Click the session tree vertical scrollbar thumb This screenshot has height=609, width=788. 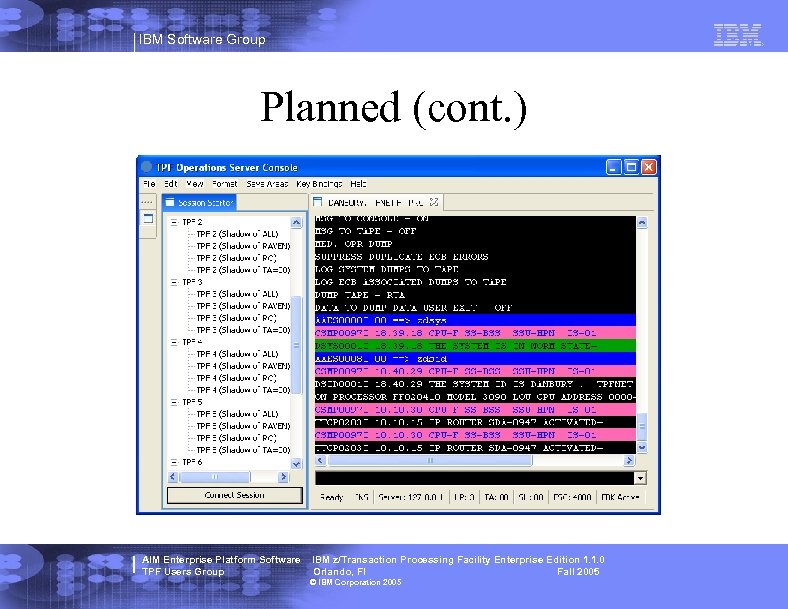tap(296, 345)
